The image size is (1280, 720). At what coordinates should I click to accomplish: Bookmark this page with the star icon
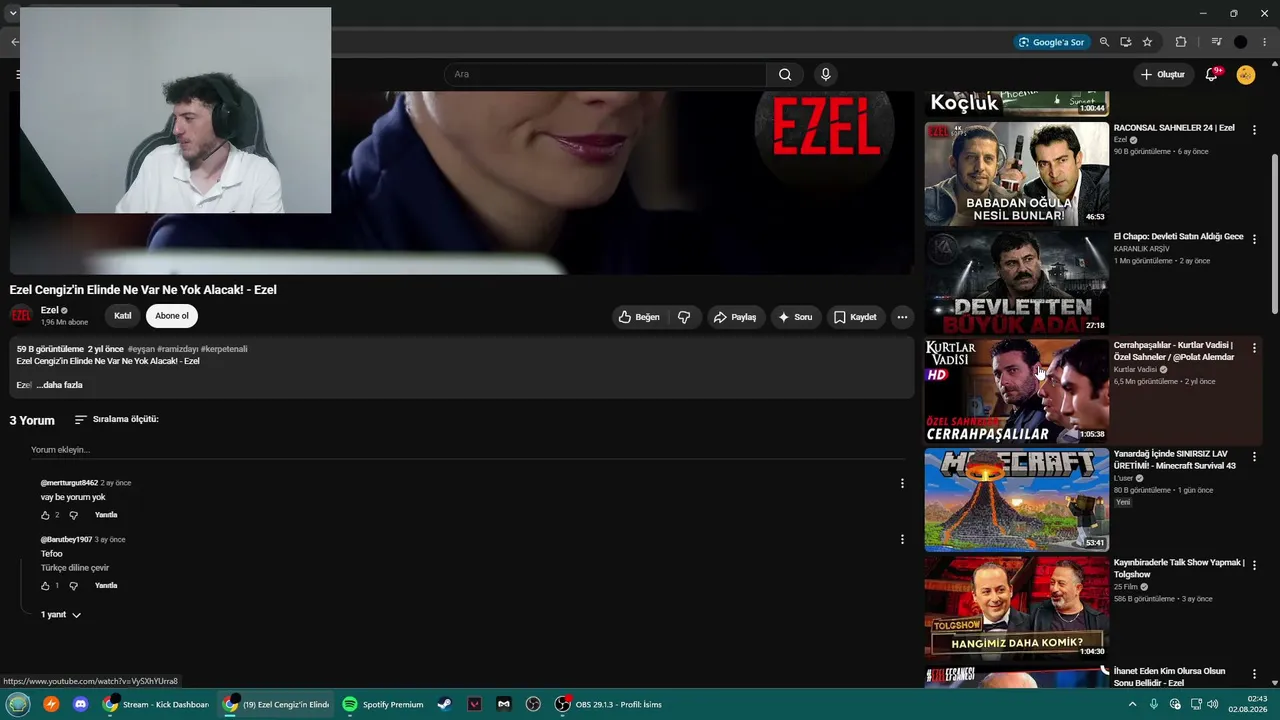(1147, 42)
